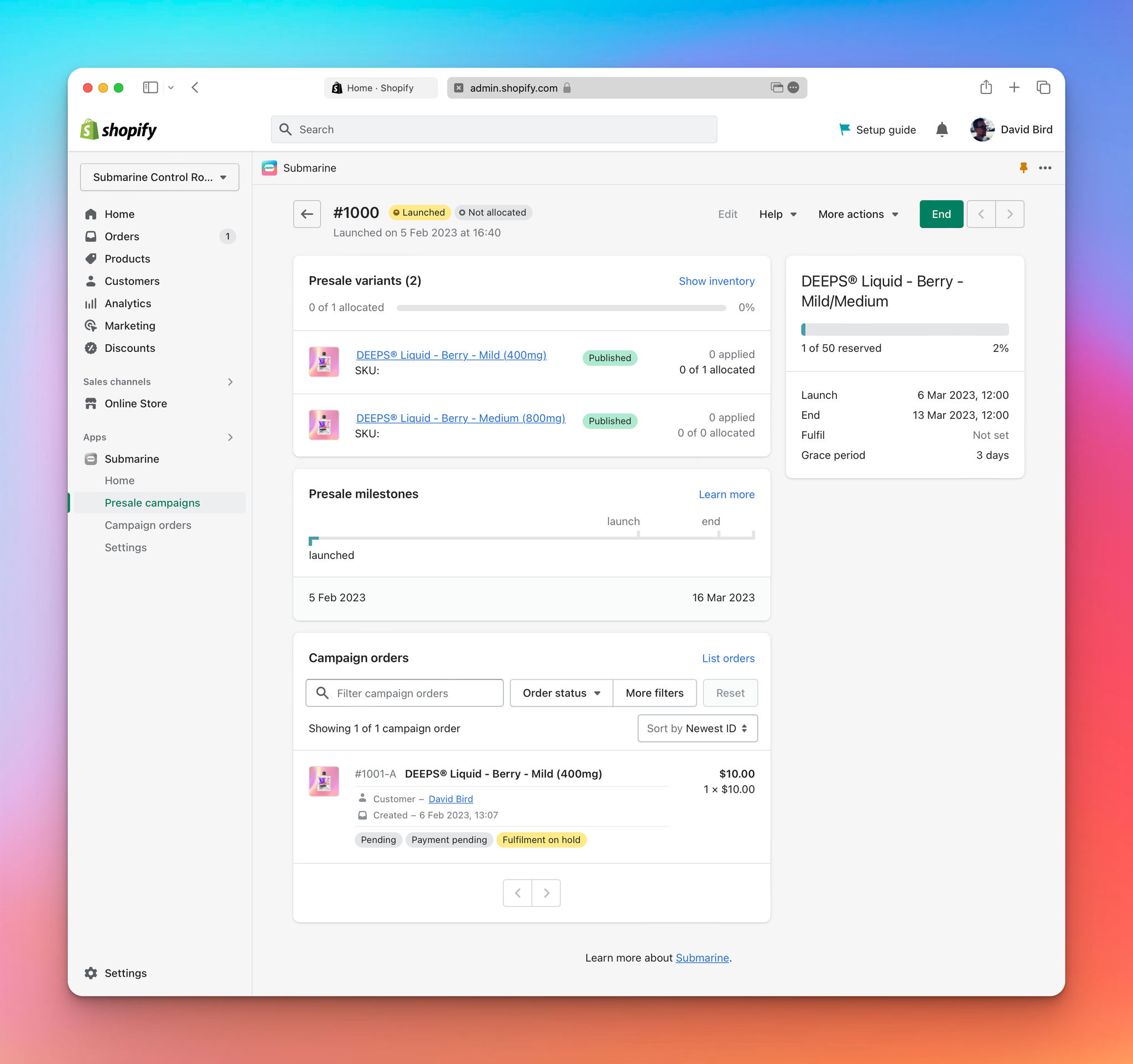Select the Campaign orders menu item

[147, 524]
